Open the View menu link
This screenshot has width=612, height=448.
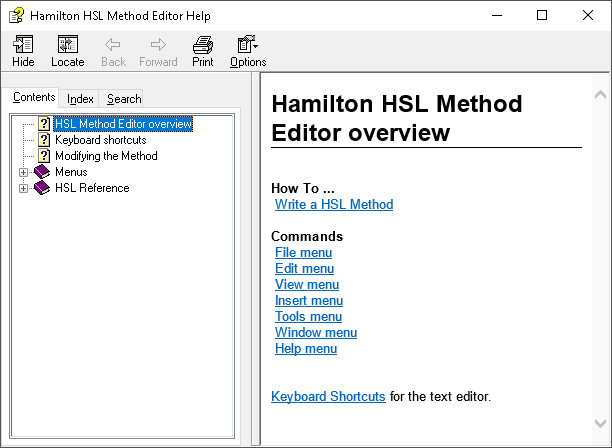307,284
